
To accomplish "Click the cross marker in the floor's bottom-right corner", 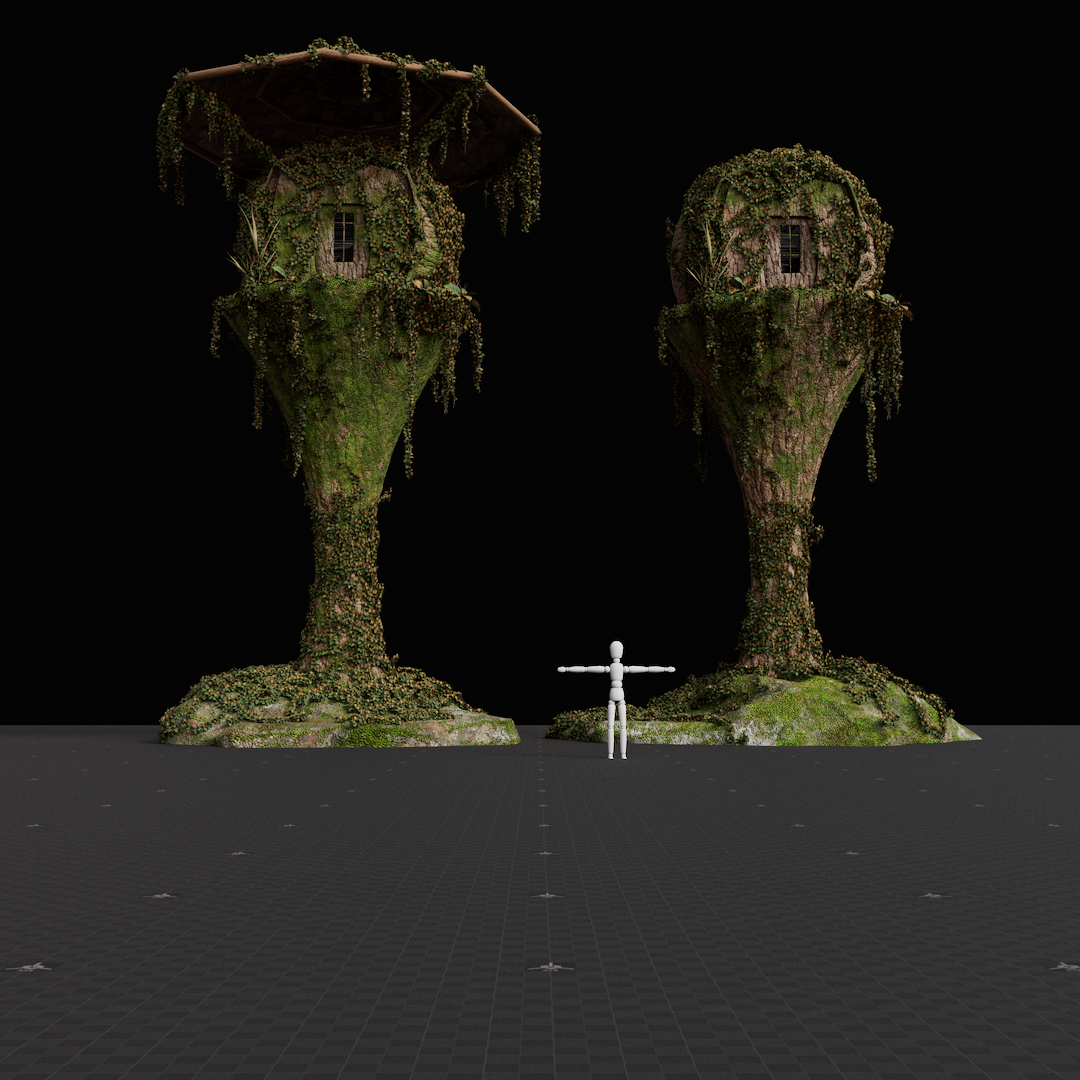I will click(1064, 967).
